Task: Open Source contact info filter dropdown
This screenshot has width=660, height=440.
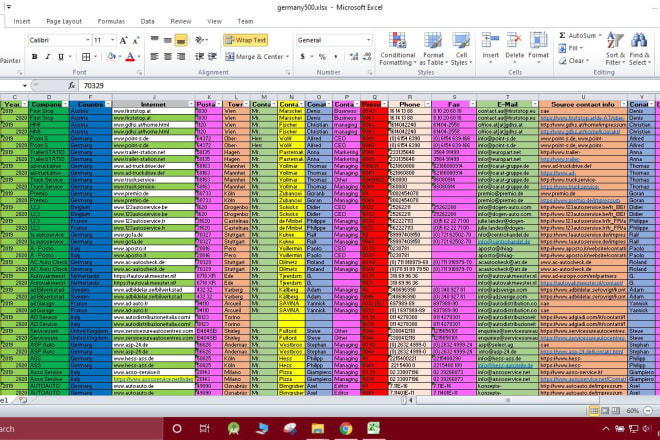Action: pos(624,104)
